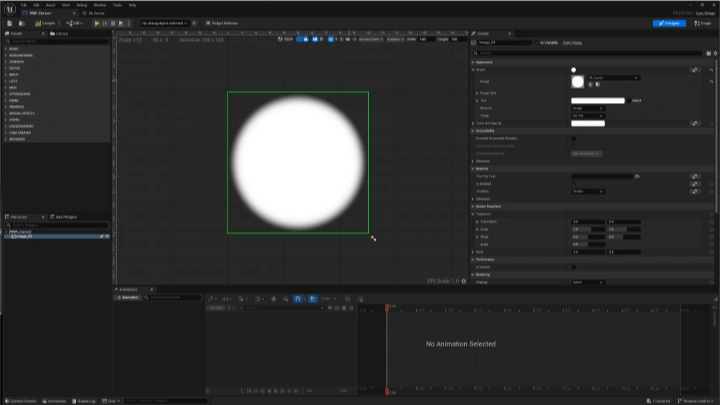Viewport: 720px width, 405px height.
Task: Open the Edit menu
Action: (36, 5)
